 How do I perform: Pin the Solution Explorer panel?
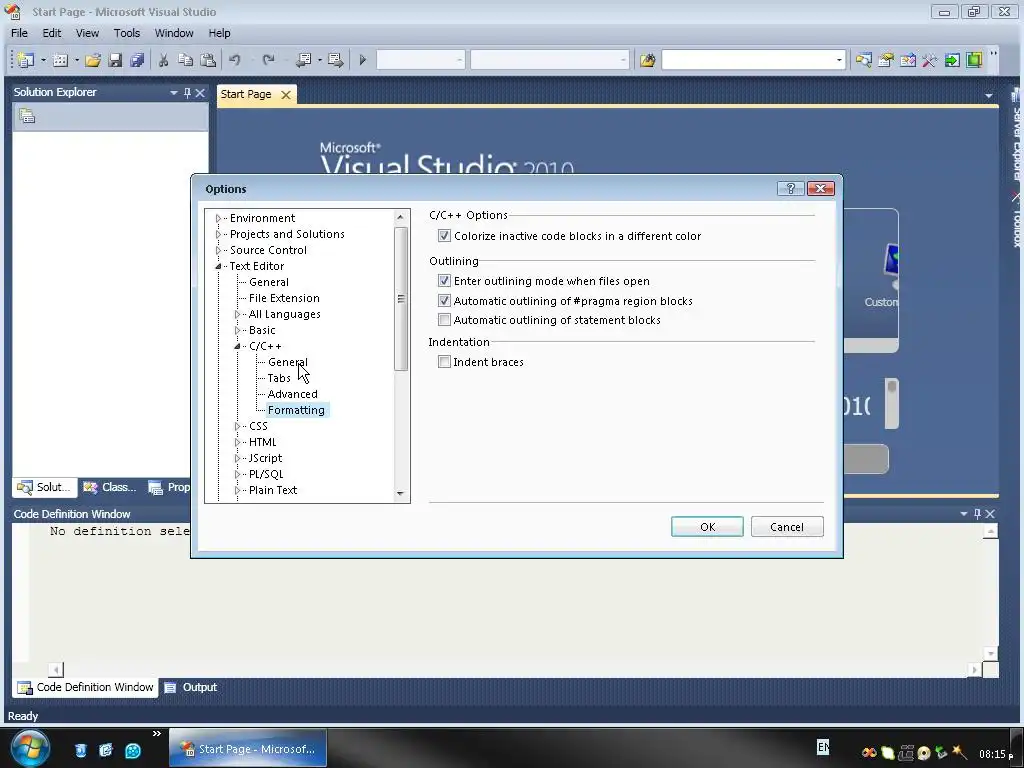click(x=187, y=93)
